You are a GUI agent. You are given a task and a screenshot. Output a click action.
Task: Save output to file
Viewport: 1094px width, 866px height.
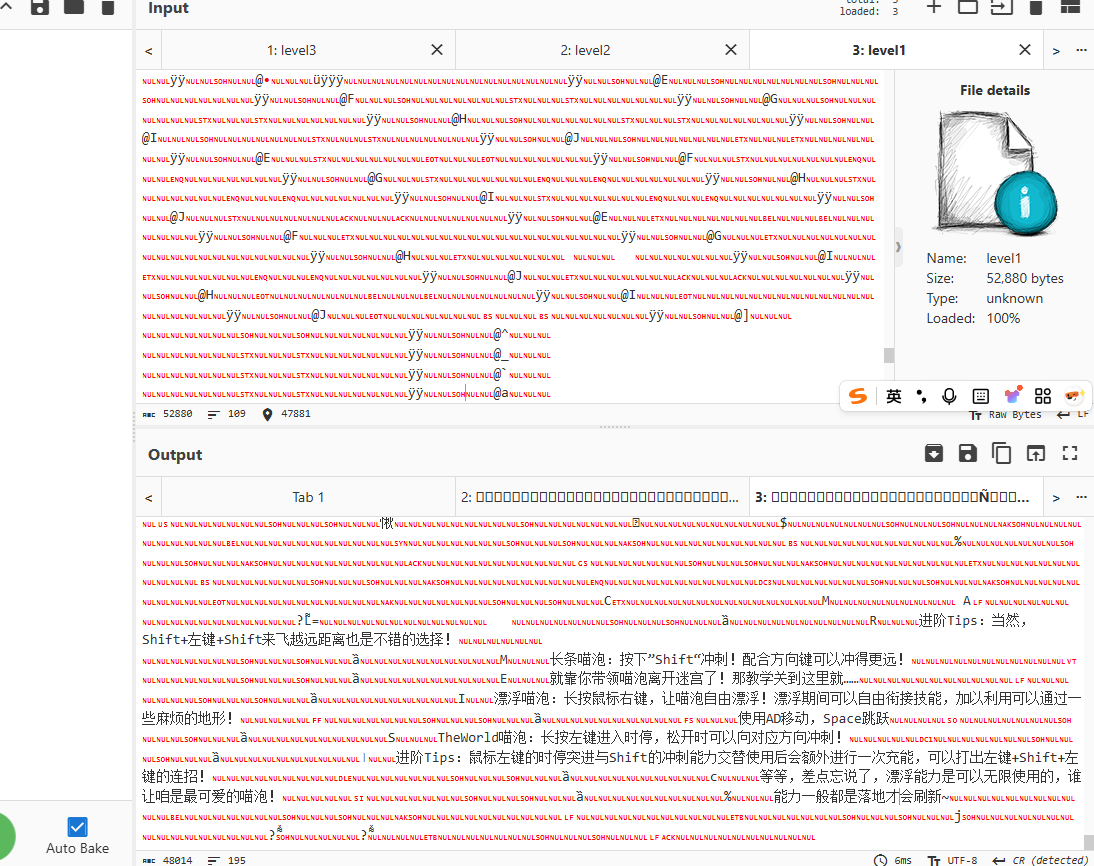click(967, 454)
